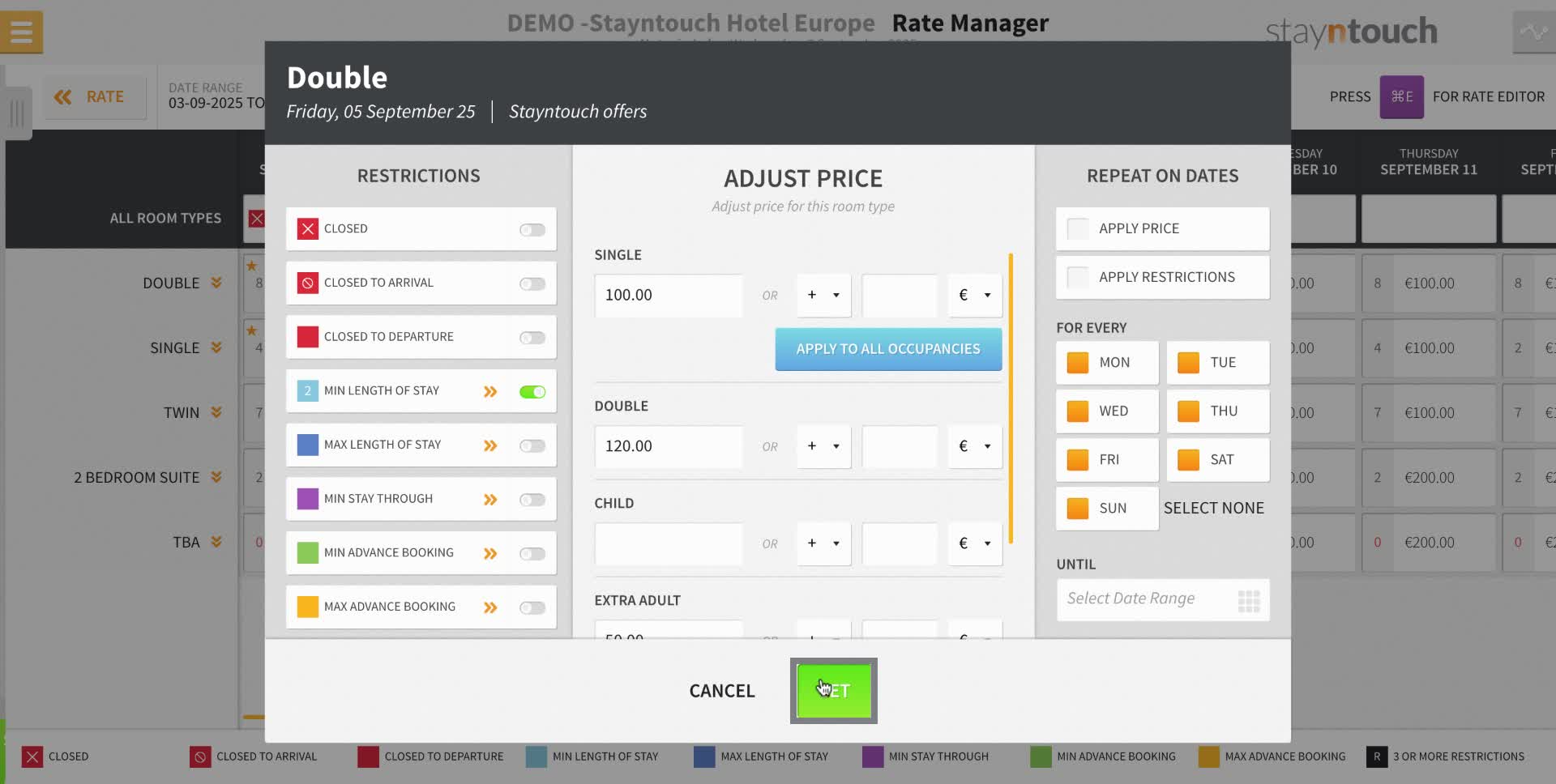The width and height of the screenshot is (1556, 784).
Task: Open Min Stay Through details arrows
Action: (490, 500)
